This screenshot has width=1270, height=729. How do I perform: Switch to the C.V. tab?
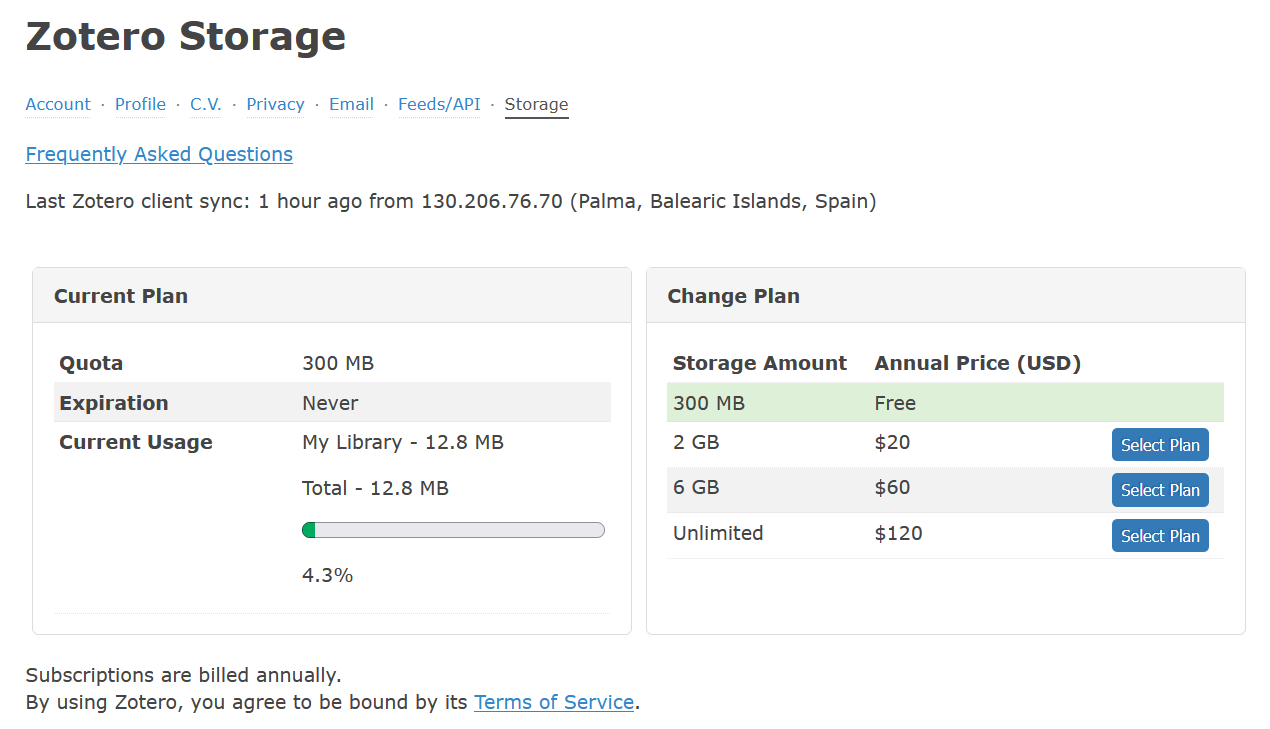206,104
